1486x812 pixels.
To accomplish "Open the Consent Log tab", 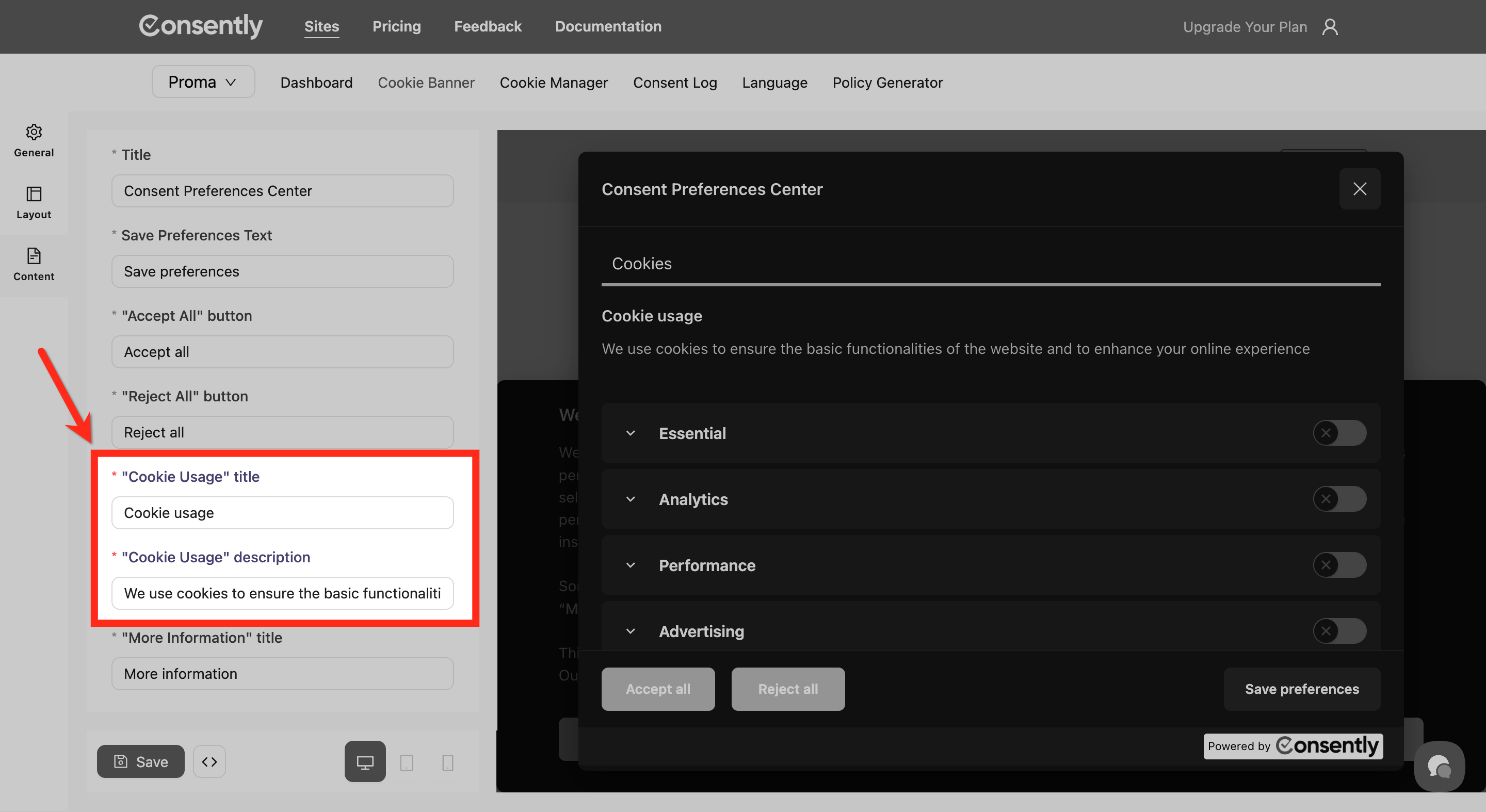I will point(674,83).
